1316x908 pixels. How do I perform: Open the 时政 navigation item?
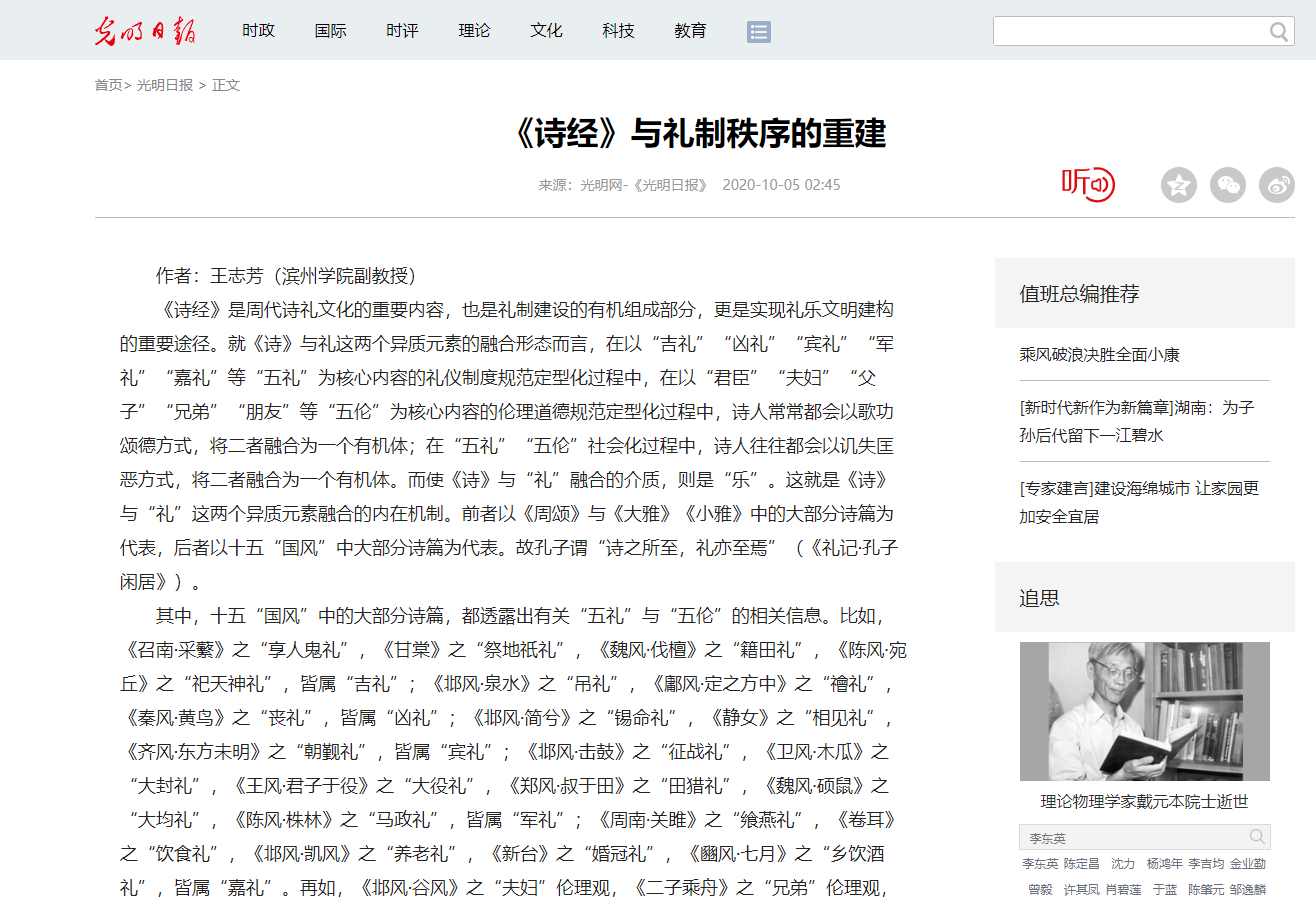point(258,31)
